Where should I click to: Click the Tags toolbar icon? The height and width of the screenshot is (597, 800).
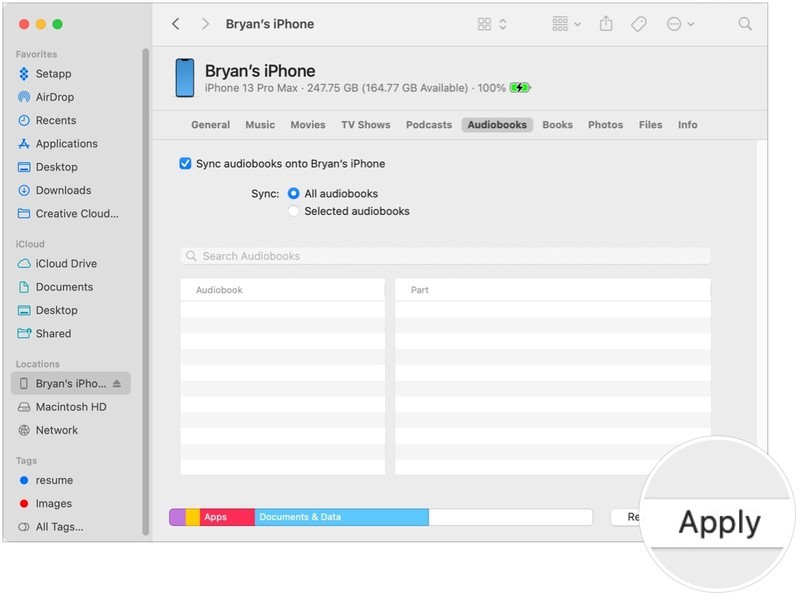[x=639, y=24]
